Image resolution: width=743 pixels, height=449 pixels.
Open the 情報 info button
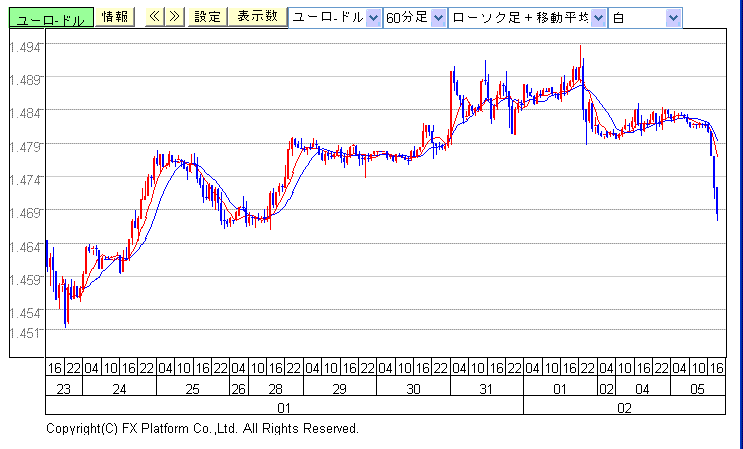[116, 17]
